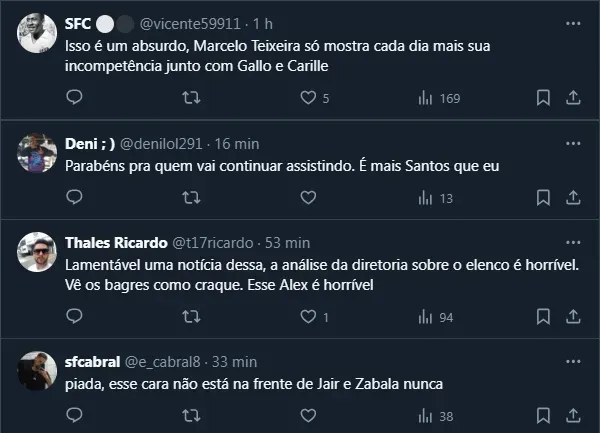Share Thales Ricardo's tweet
Screen dimensions: 600x433
click(573, 317)
